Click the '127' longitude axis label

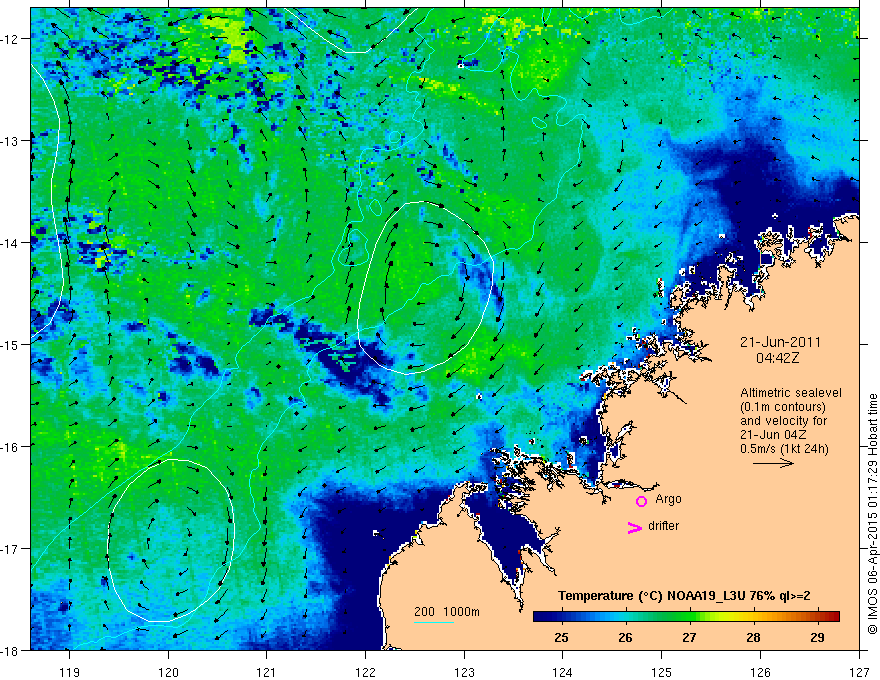[859, 672]
